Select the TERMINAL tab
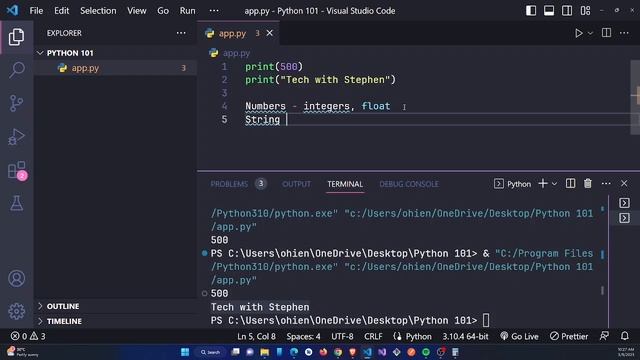This screenshot has height=360, width=640. click(345, 184)
